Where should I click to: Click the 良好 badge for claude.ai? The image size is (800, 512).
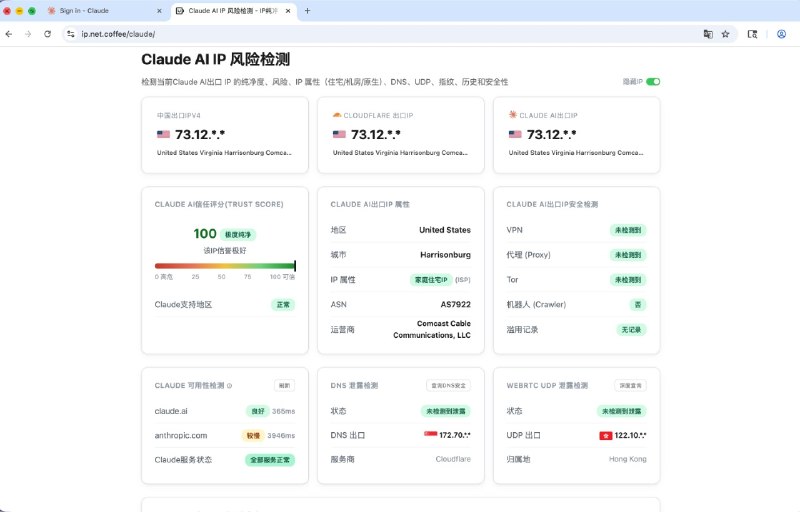(x=258, y=411)
